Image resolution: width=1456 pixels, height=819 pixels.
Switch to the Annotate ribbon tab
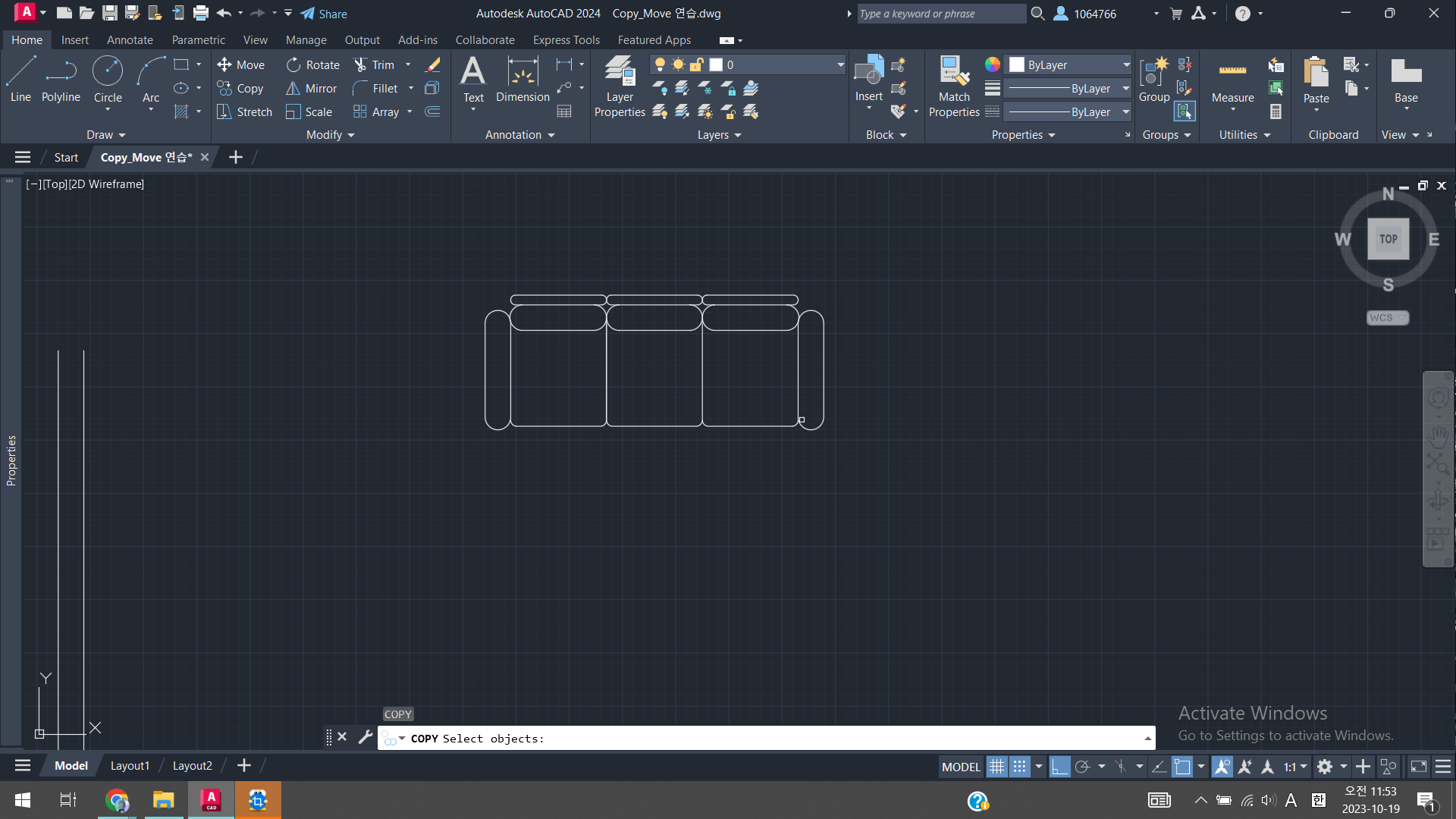coord(130,40)
